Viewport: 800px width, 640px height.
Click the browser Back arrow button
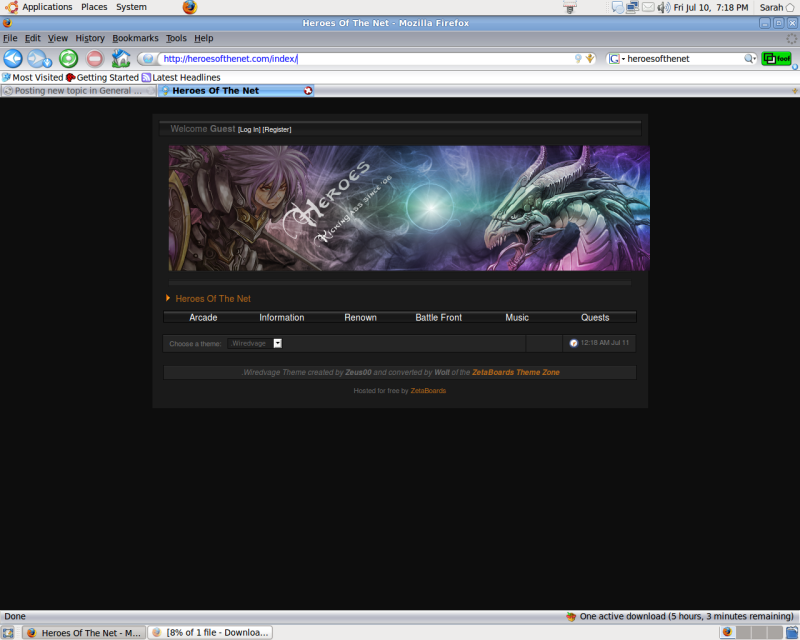pos(13,59)
